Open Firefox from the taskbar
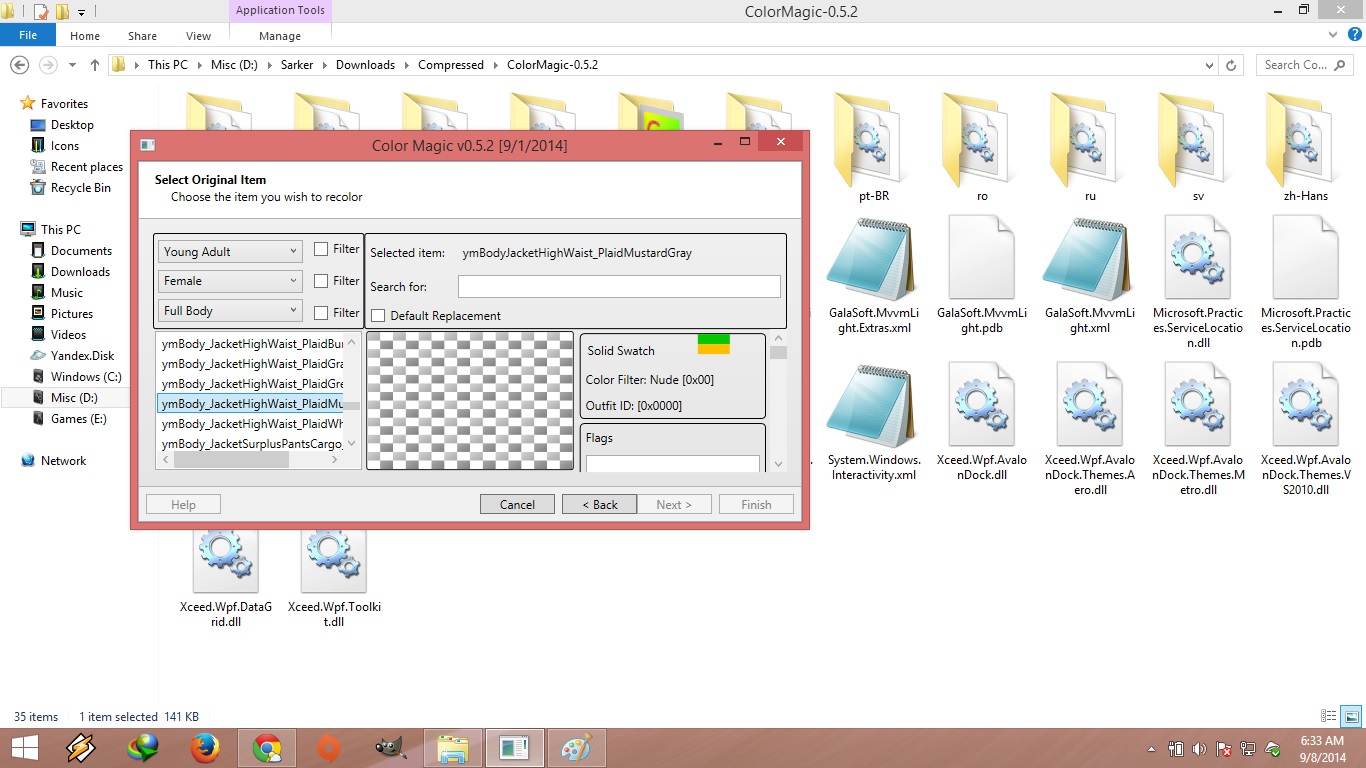Image resolution: width=1366 pixels, height=768 pixels. pos(205,748)
